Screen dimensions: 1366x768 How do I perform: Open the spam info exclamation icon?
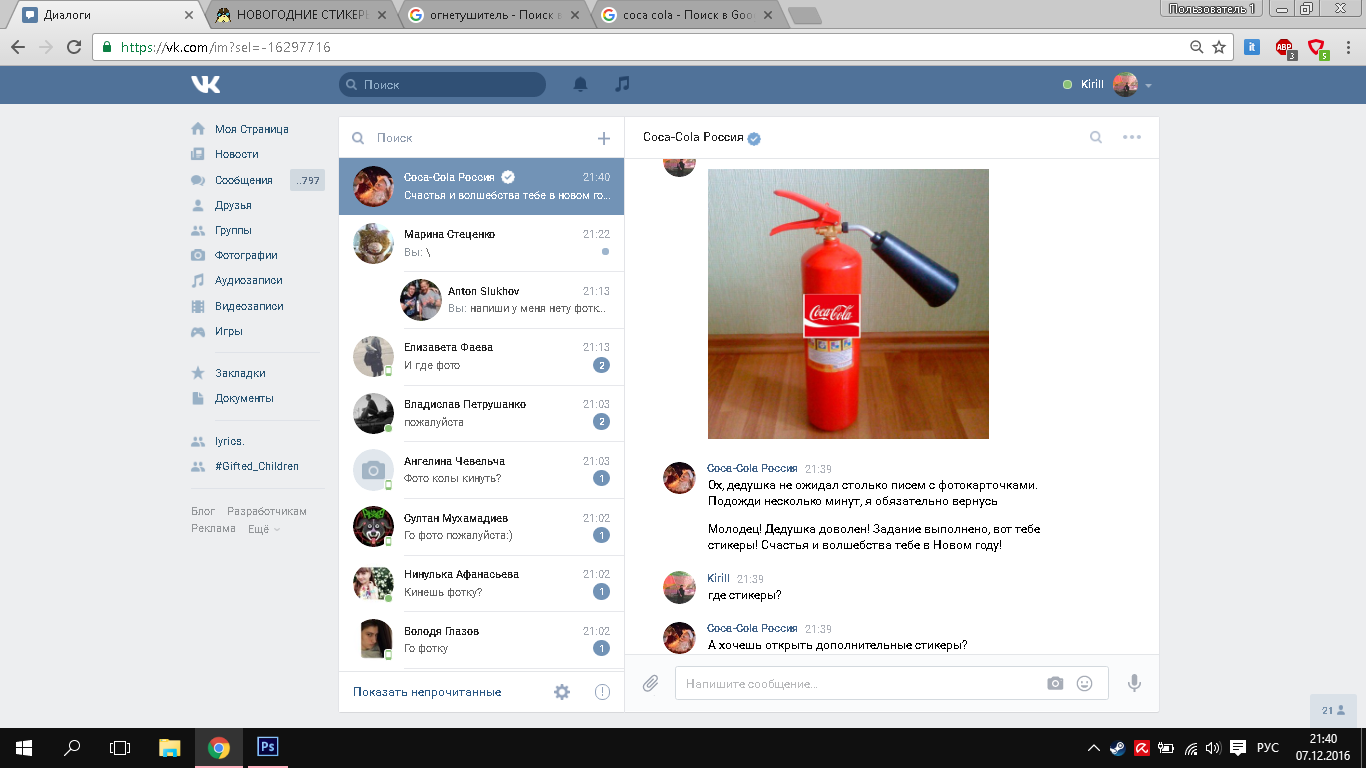tap(602, 692)
